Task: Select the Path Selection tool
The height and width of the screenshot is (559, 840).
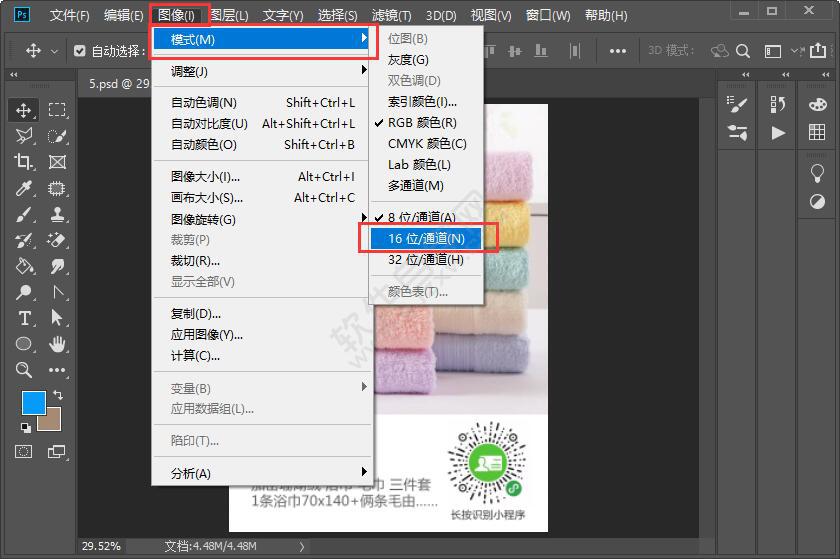Action: click(57, 318)
